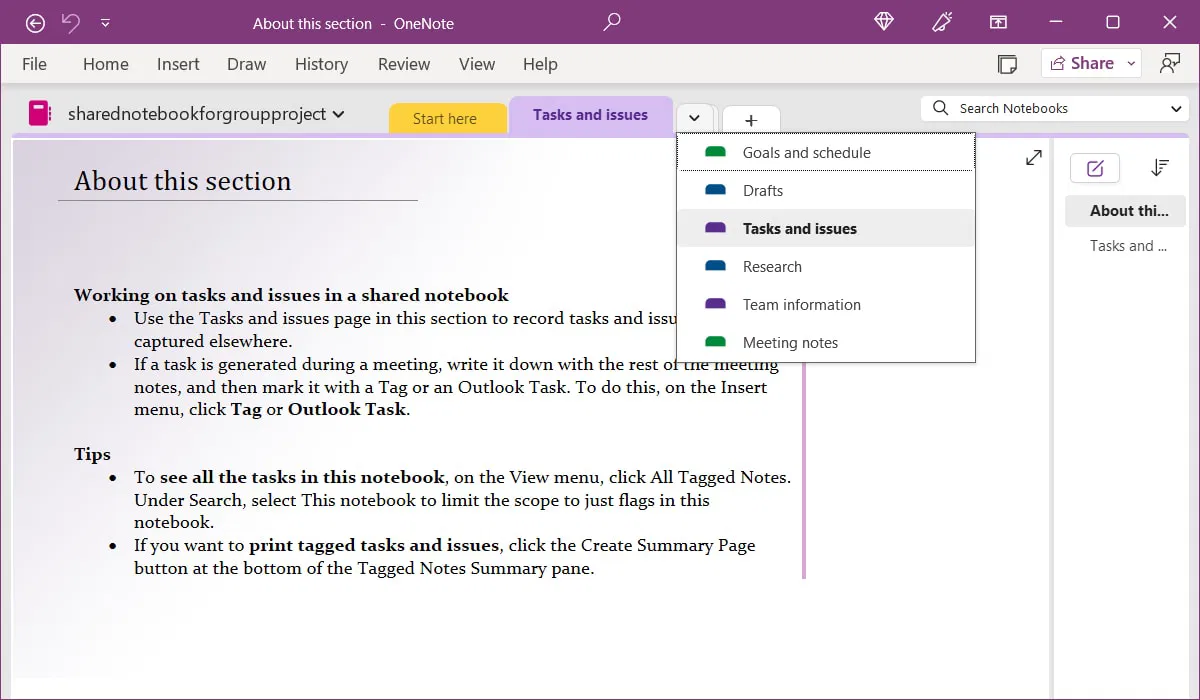
Task: Expand the Search Notebooks scope dropdown
Action: pyautogui.click(x=1176, y=107)
